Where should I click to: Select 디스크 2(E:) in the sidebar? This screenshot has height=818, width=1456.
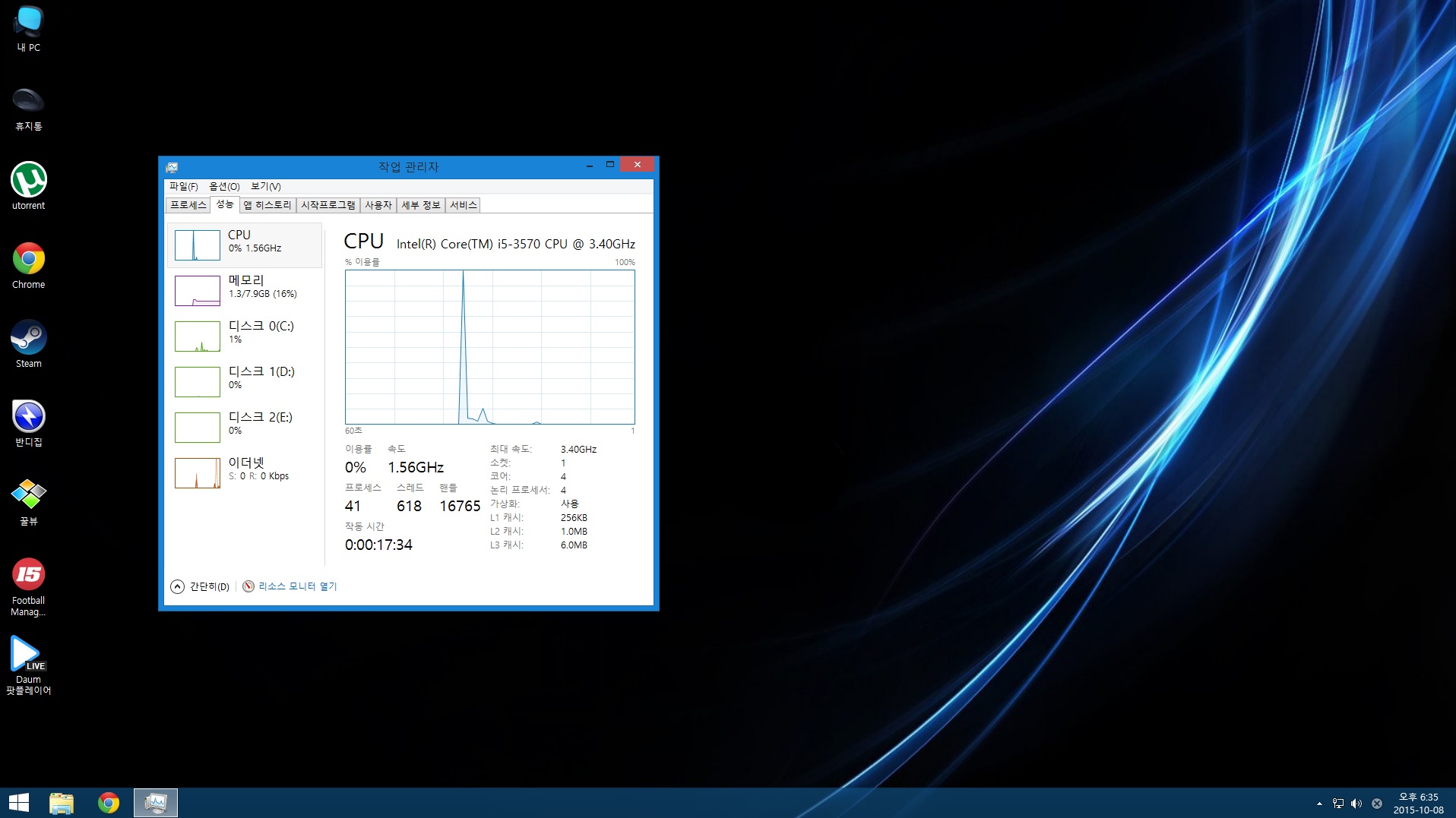point(245,427)
